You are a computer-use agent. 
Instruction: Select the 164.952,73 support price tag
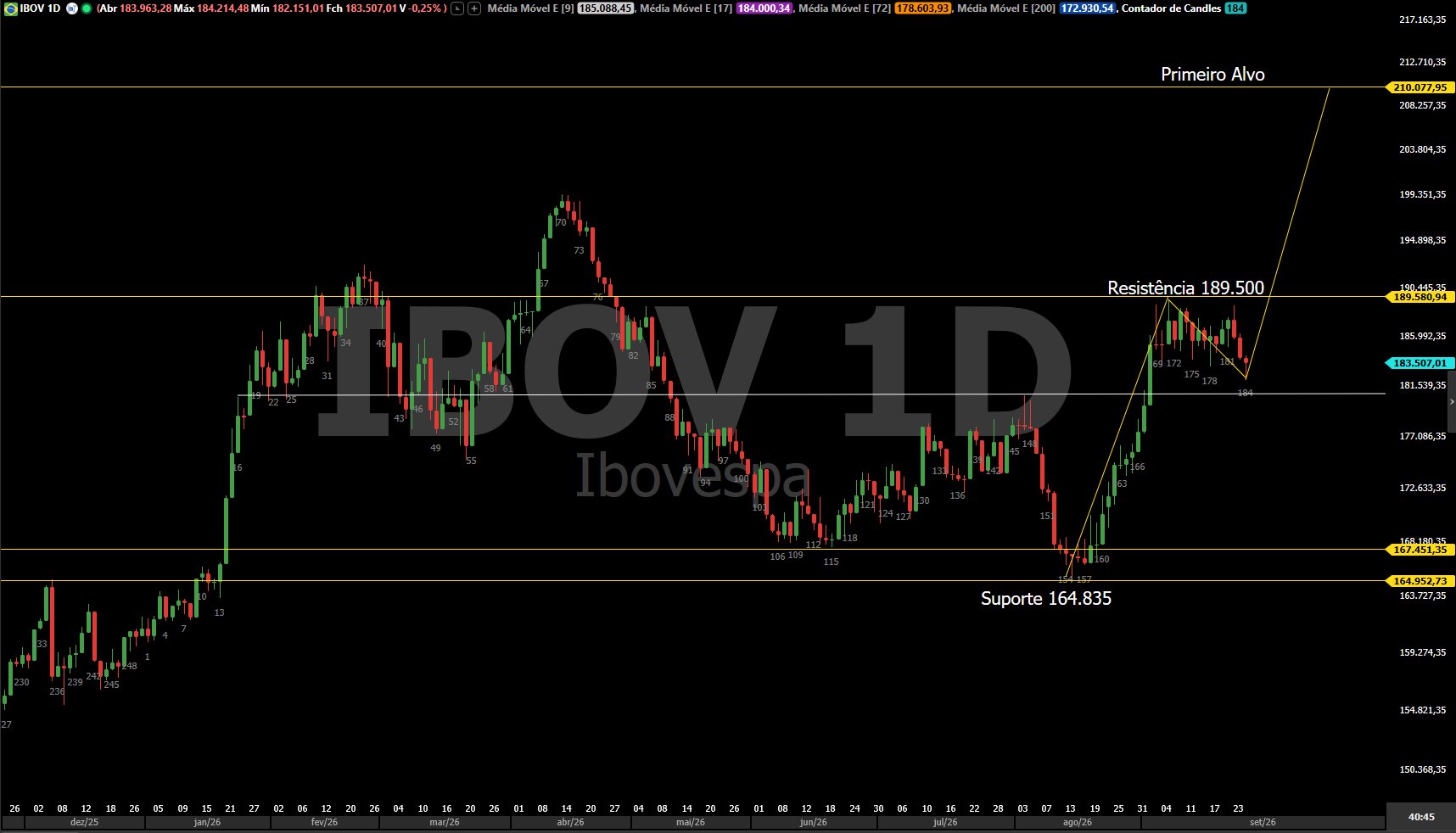click(1420, 581)
